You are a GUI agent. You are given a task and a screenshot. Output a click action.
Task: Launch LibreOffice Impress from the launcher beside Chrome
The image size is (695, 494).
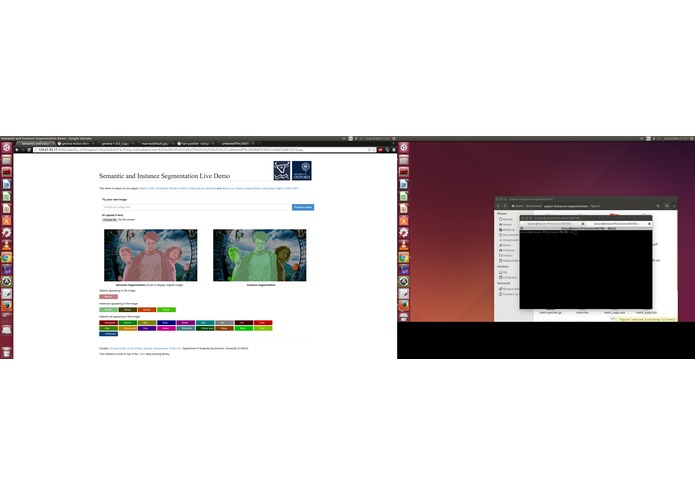point(6,208)
